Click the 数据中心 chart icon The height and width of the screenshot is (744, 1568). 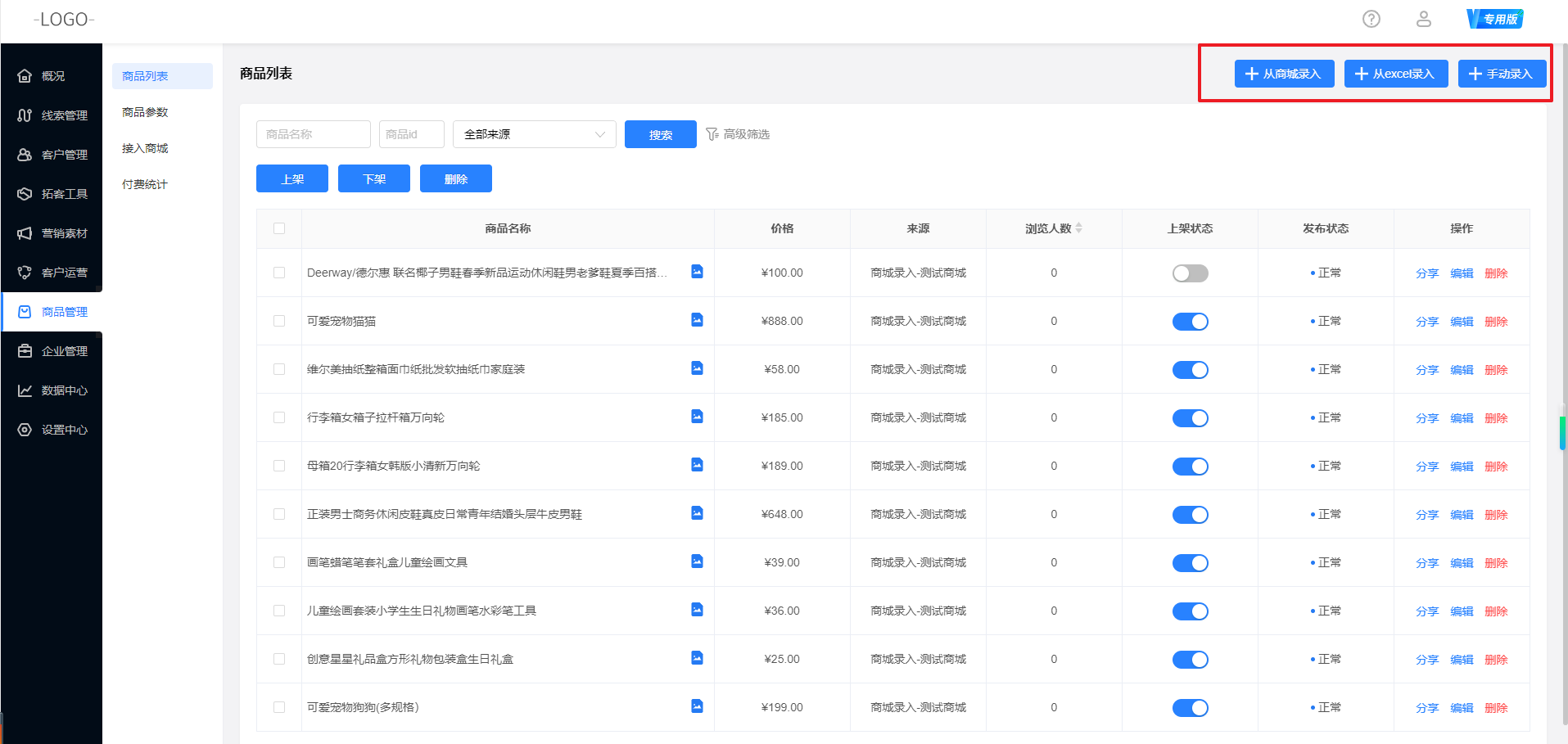click(25, 390)
